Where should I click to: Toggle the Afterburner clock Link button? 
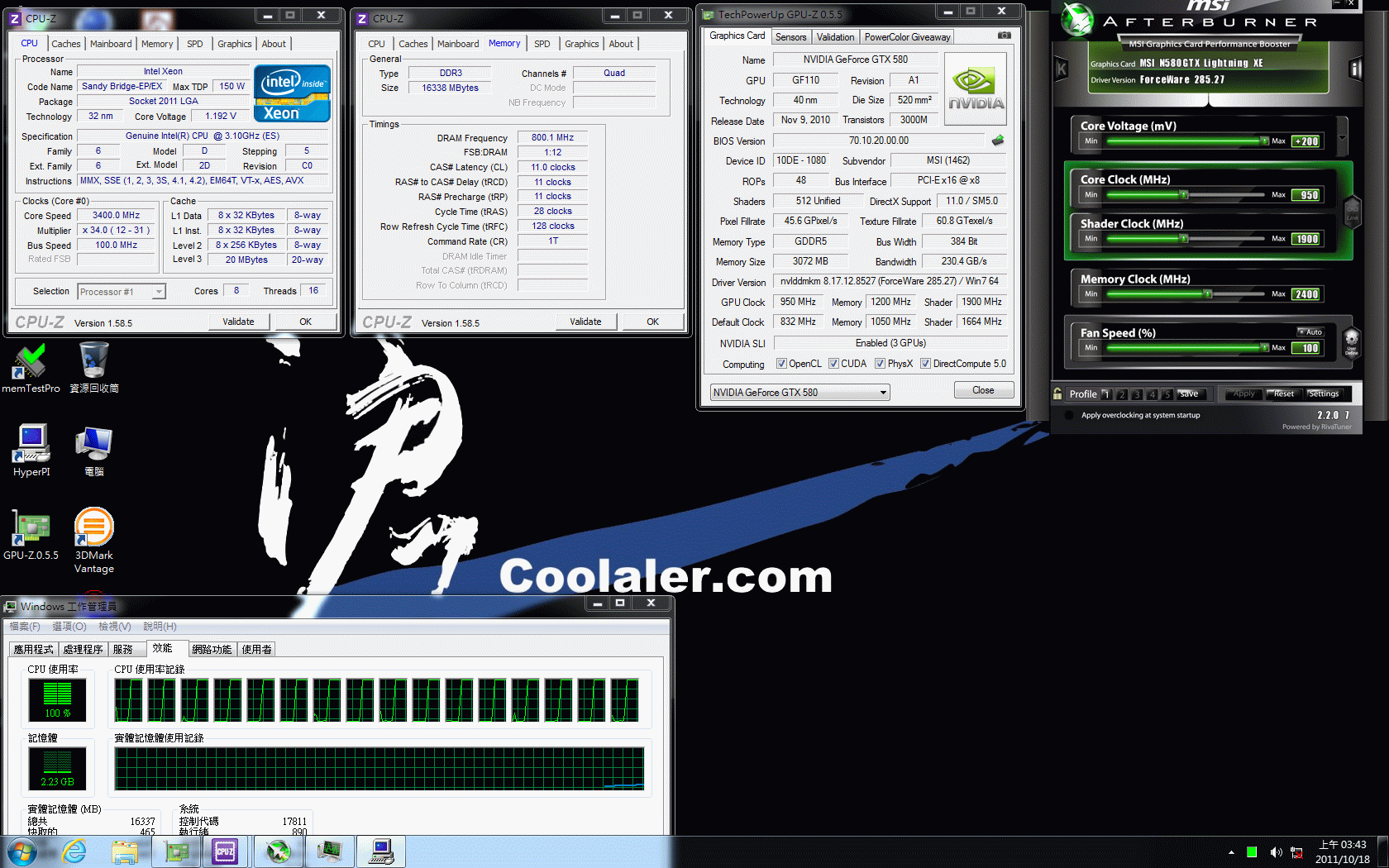1353,213
